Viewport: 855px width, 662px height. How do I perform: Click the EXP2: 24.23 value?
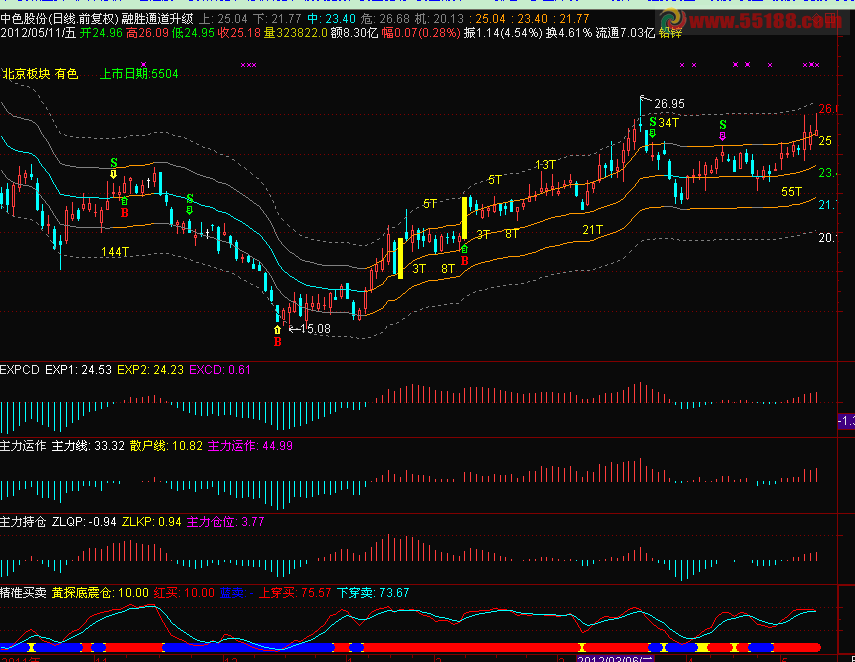coord(150,370)
